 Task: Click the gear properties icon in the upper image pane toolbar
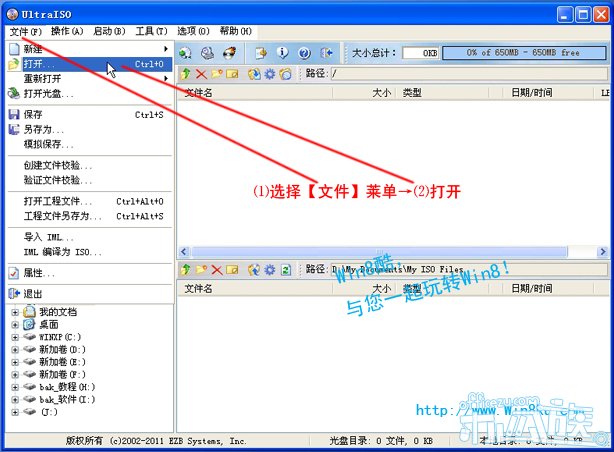(270, 73)
